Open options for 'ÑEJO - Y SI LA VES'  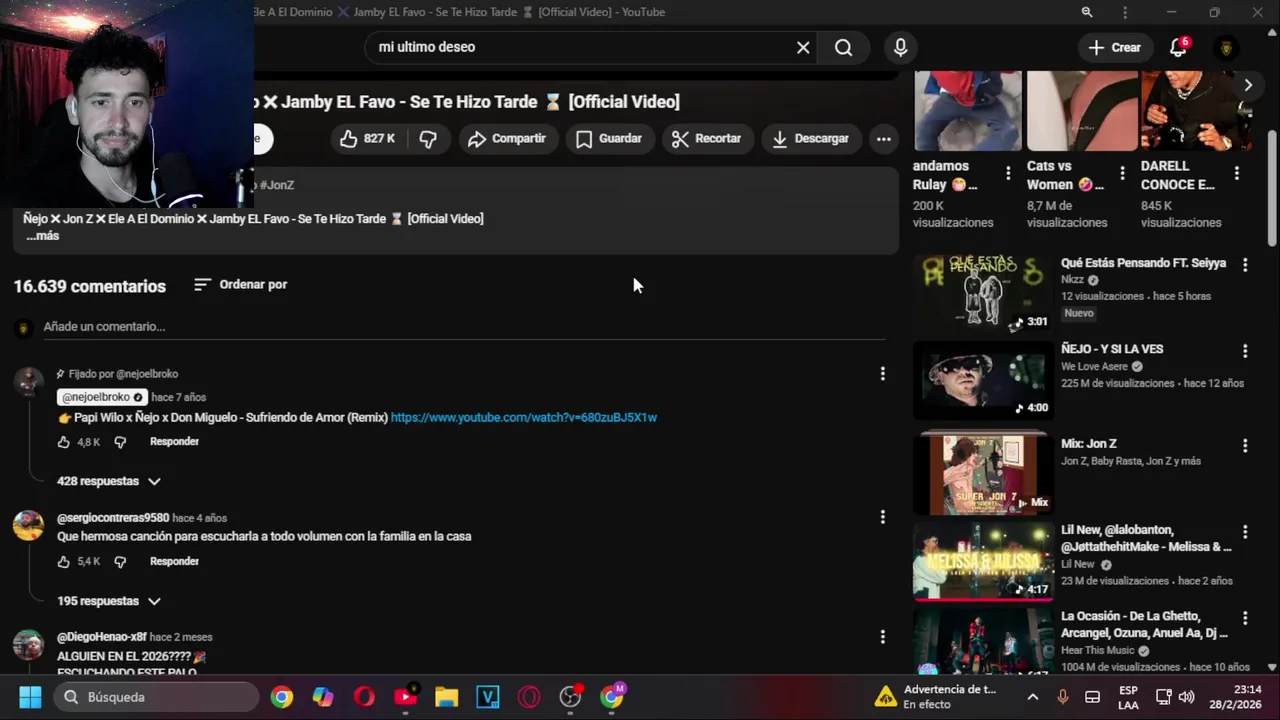[x=1245, y=351]
